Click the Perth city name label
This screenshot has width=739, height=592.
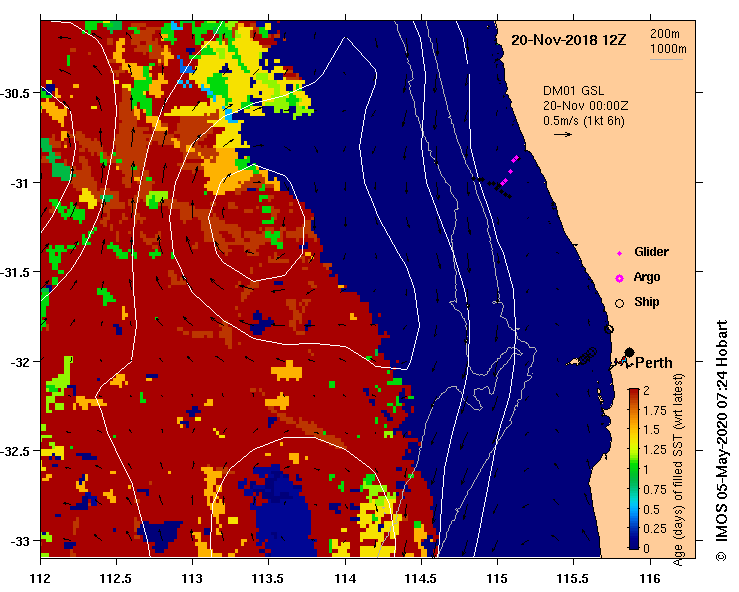654,363
